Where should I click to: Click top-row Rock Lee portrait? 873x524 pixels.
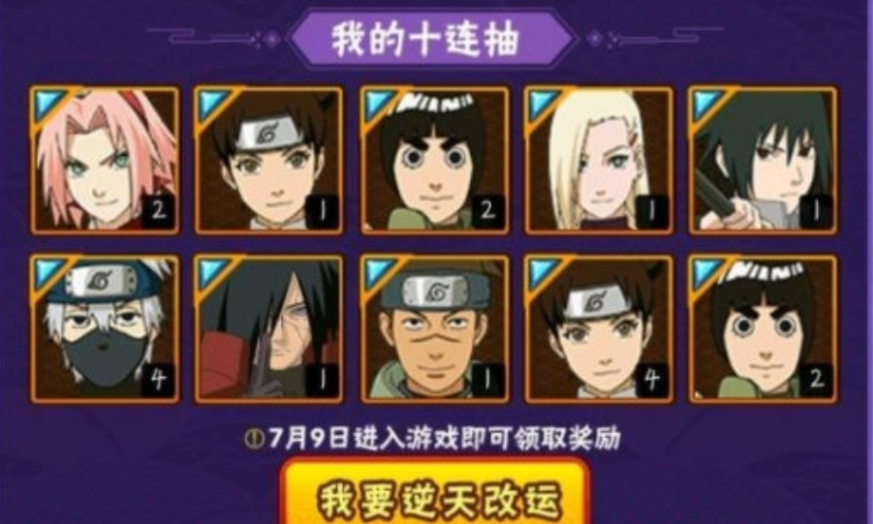[x=434, y=160]
